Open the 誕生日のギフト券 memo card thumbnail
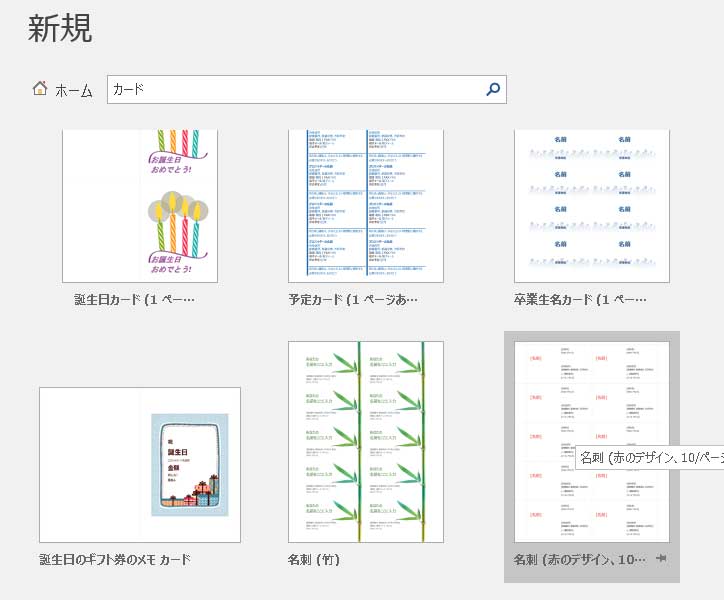 [x=139, y=464]
